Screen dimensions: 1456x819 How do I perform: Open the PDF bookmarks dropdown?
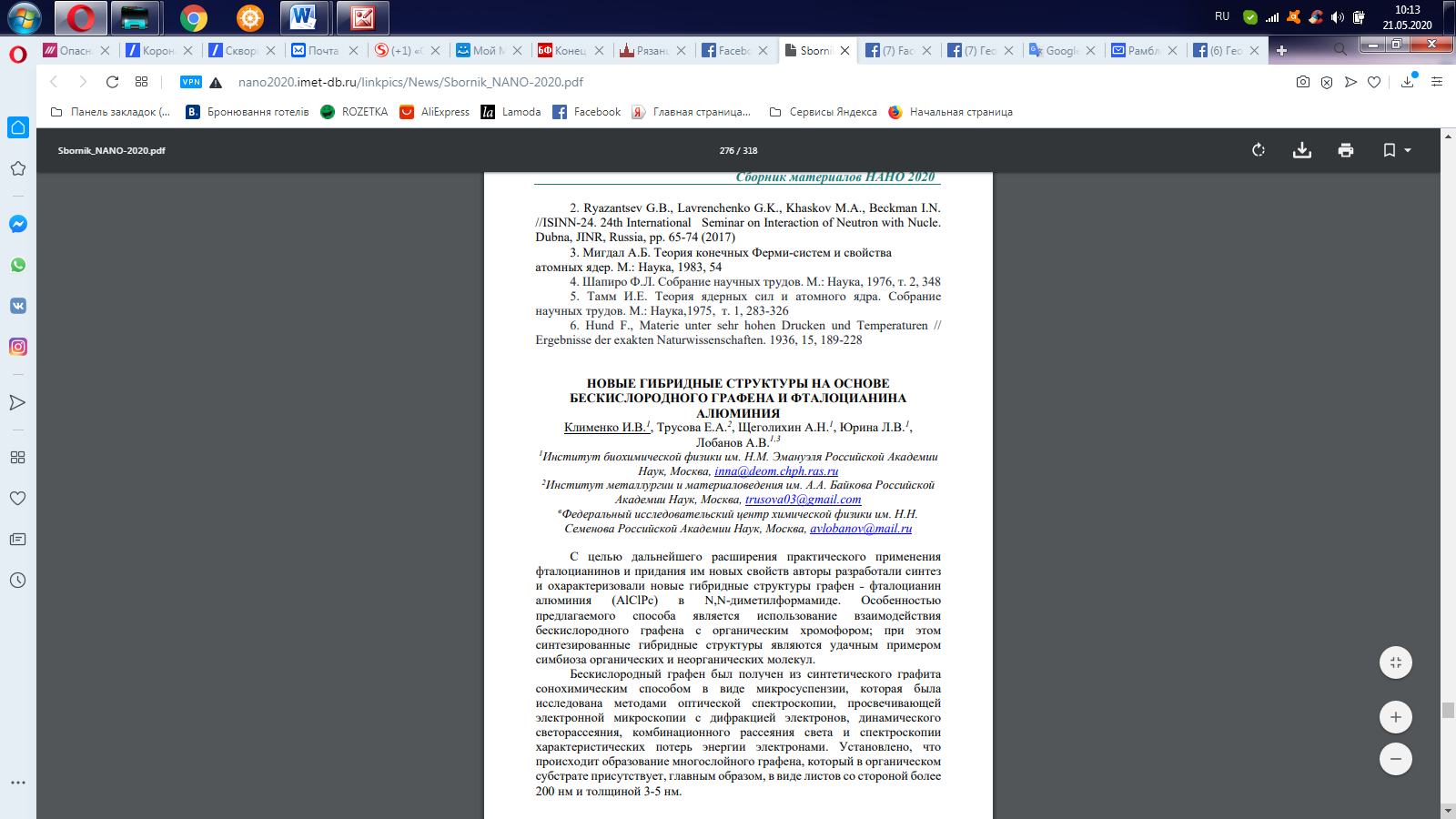tap(1397, 150)
